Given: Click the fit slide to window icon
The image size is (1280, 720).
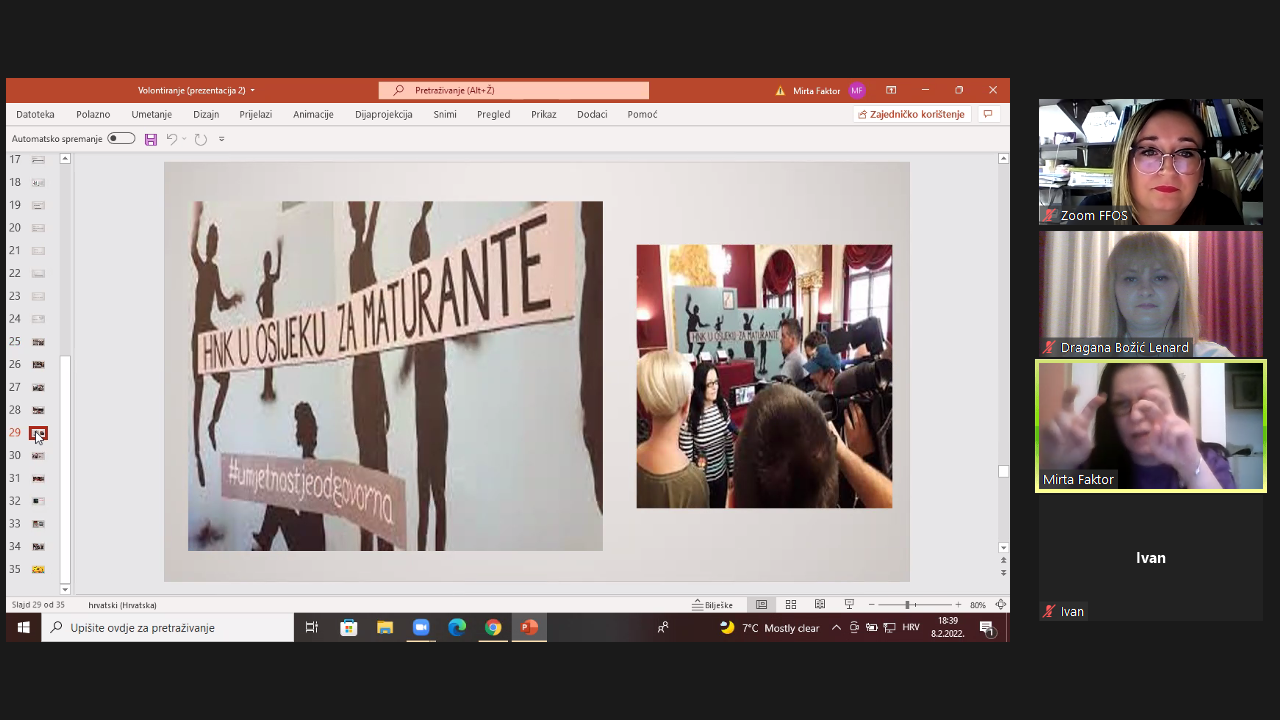Looking at the screenshot, I should click(1000, 605).
